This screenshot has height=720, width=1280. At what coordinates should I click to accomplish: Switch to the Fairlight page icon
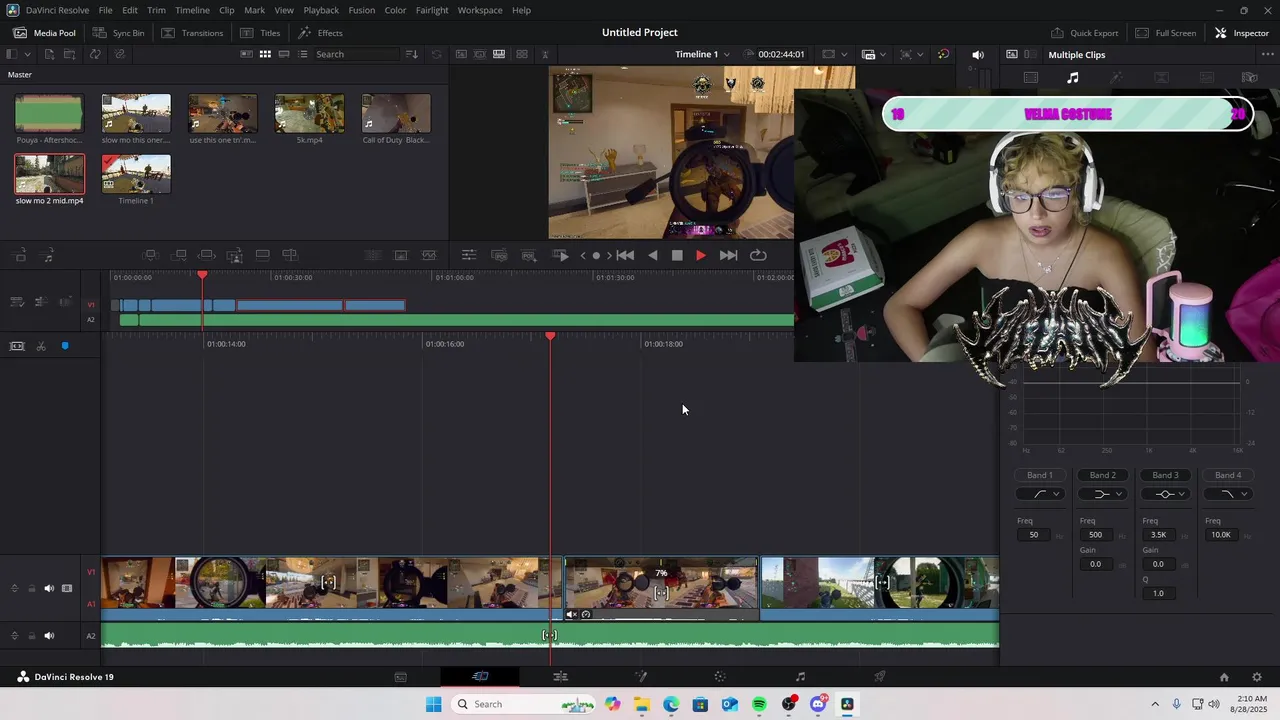(800, 677)
